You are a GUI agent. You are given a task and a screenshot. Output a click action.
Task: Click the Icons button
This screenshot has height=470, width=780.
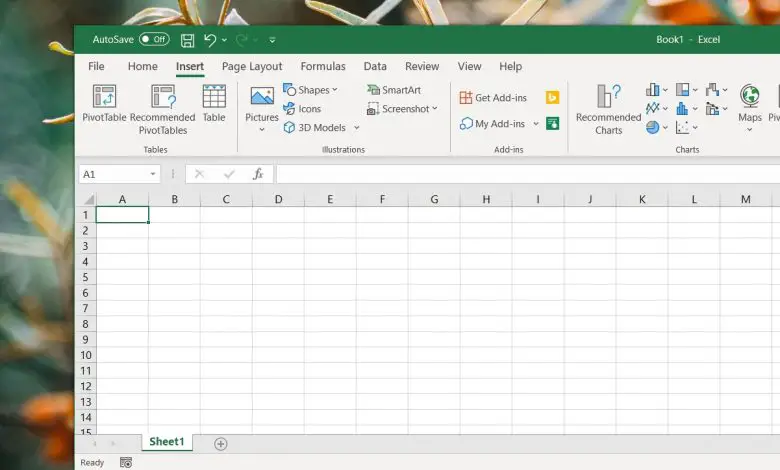(302, 108)
